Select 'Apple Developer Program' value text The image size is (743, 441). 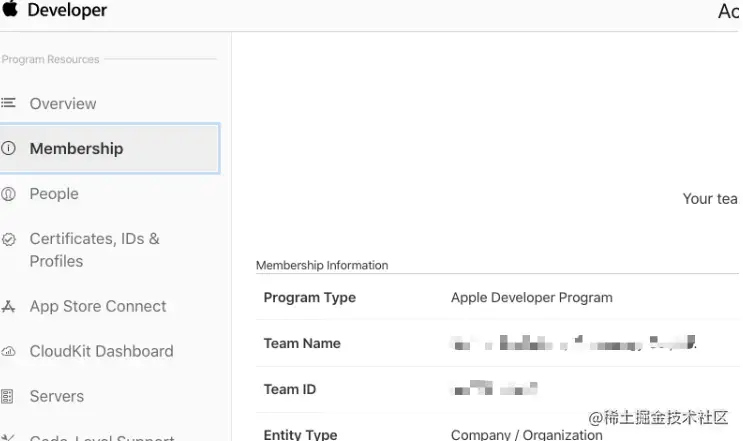[x=532, y=297]
